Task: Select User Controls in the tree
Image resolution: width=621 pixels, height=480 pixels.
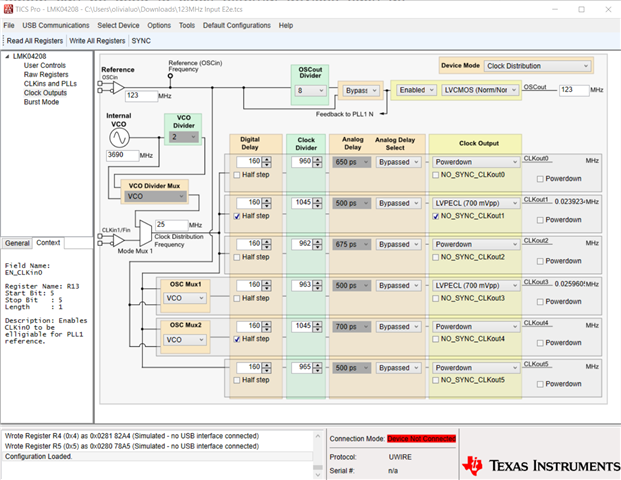Action: coord(45,65)
